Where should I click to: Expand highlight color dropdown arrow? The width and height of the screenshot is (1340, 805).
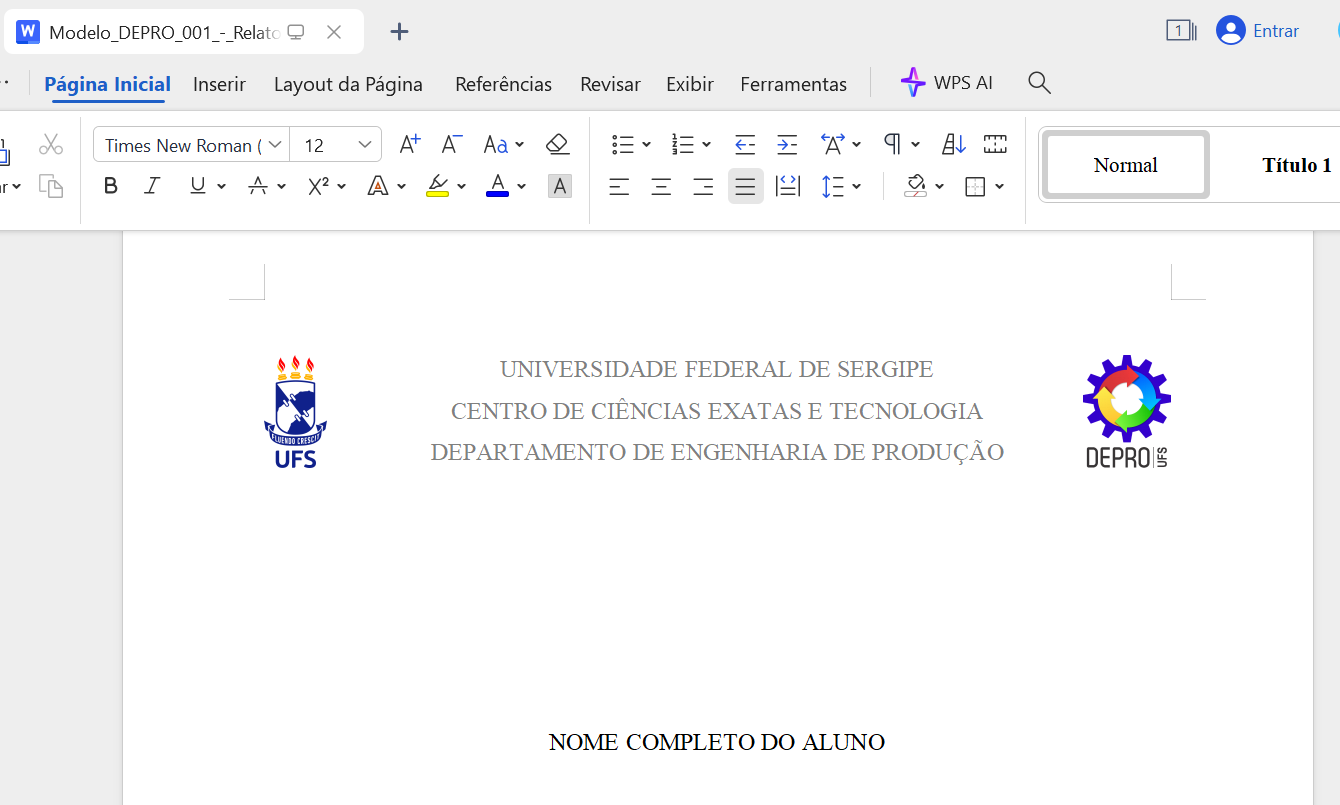point(461,186)
